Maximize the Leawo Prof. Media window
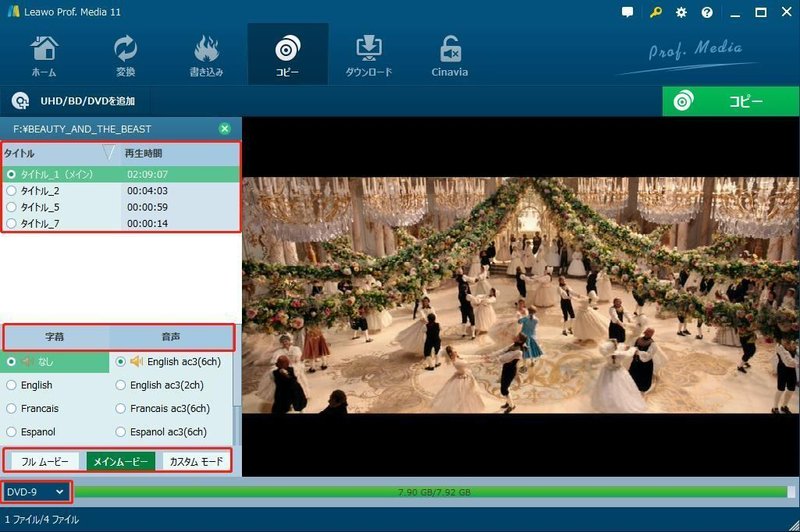The height and width of the screenshot is (532, 800). [761, 12]
